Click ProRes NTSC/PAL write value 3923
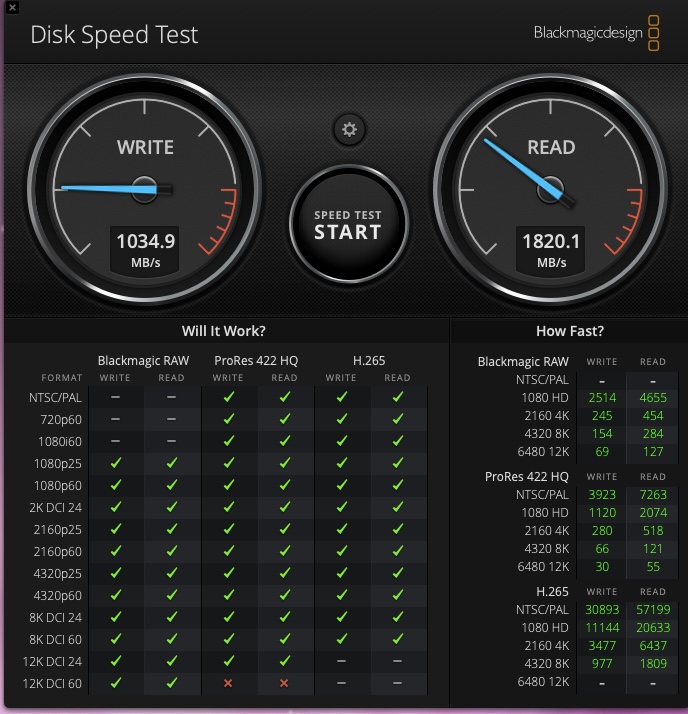The width and height of the screenshot is (688, 714). [x=602, y=495]
